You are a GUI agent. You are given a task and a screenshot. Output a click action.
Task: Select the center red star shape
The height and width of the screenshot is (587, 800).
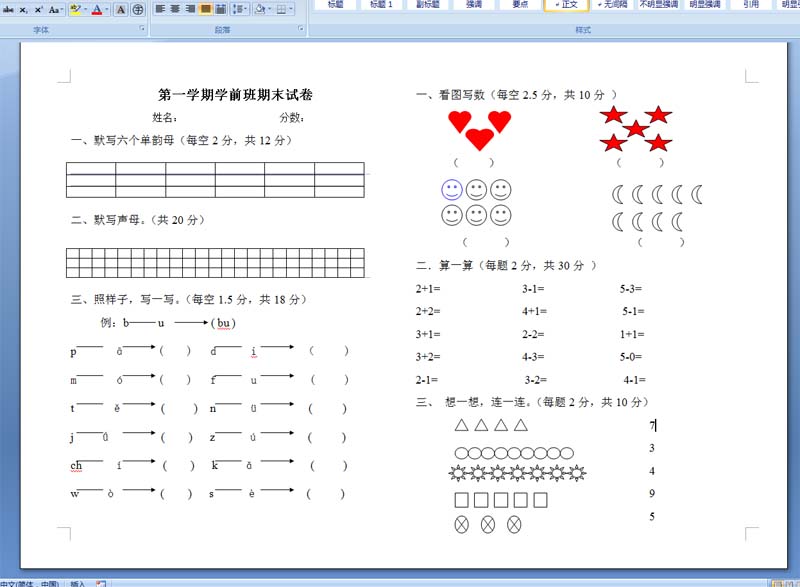(636, 129)
